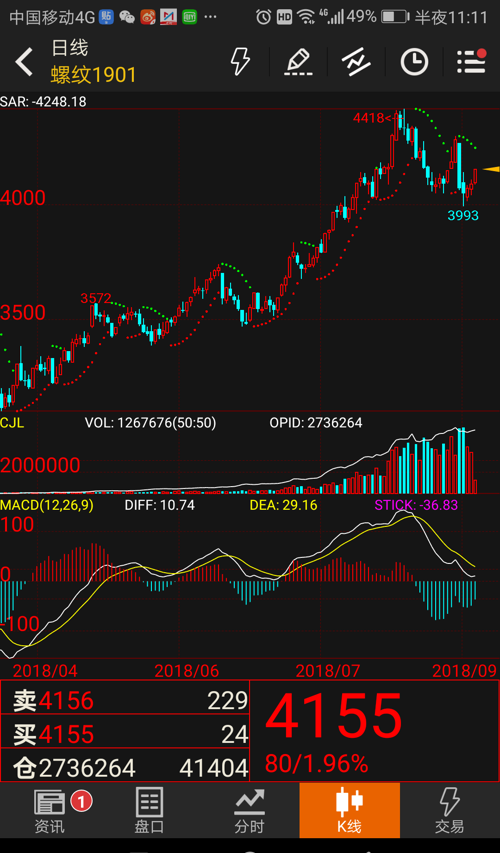Tap the alarm clock status icon
This screenshot has height=853, width=500.
pyautogui.click(x=264, y=17)
